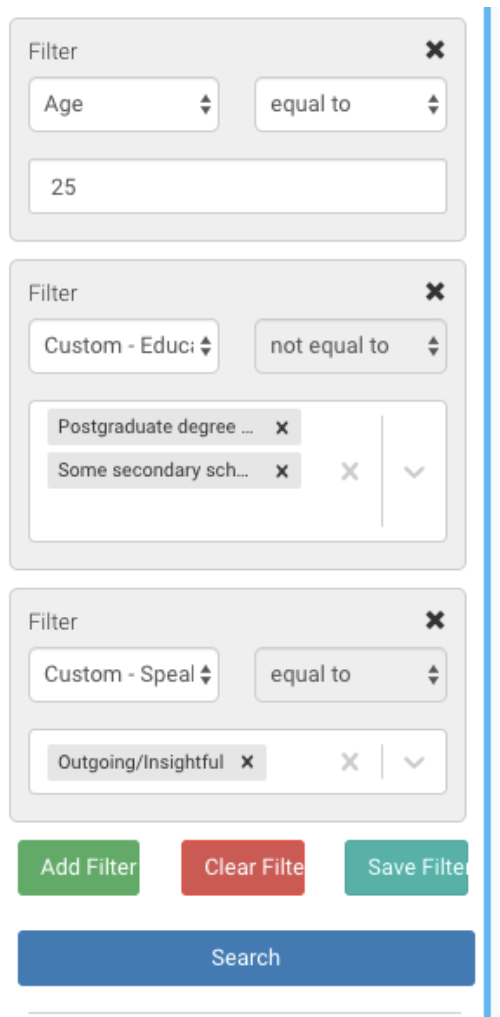Image resolution: width=500 pixels, height=1017 pixels.
Task: Expand the education values chevron list
Action: tap(414, 472)
